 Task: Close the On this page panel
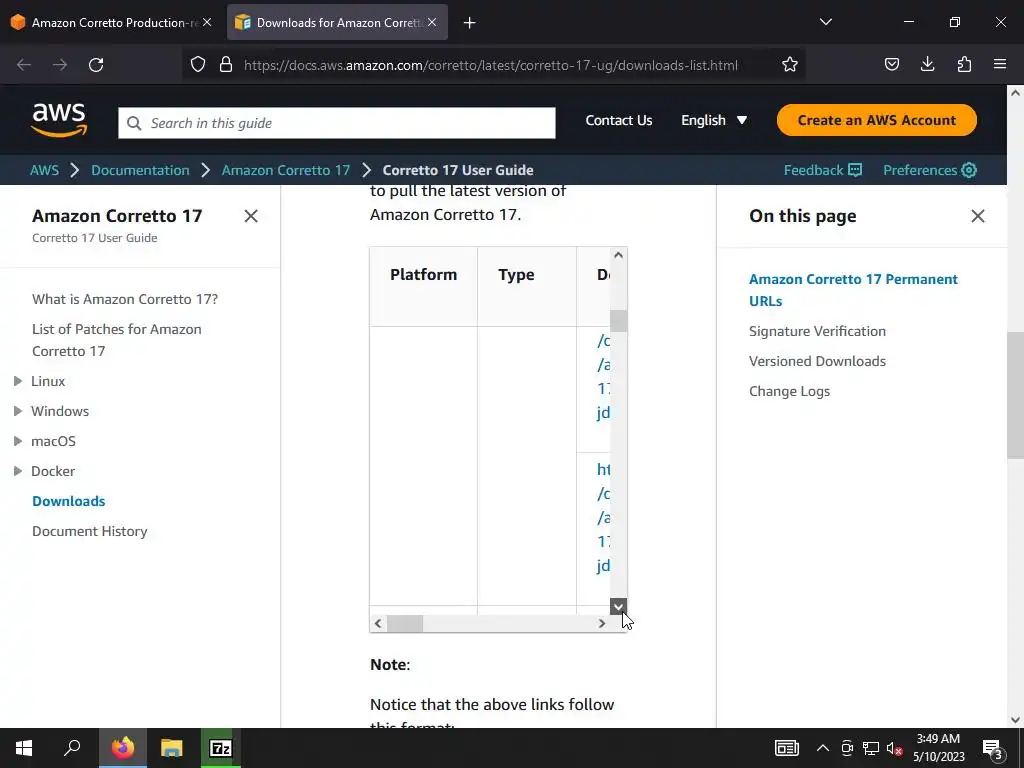tap(978, 216)
